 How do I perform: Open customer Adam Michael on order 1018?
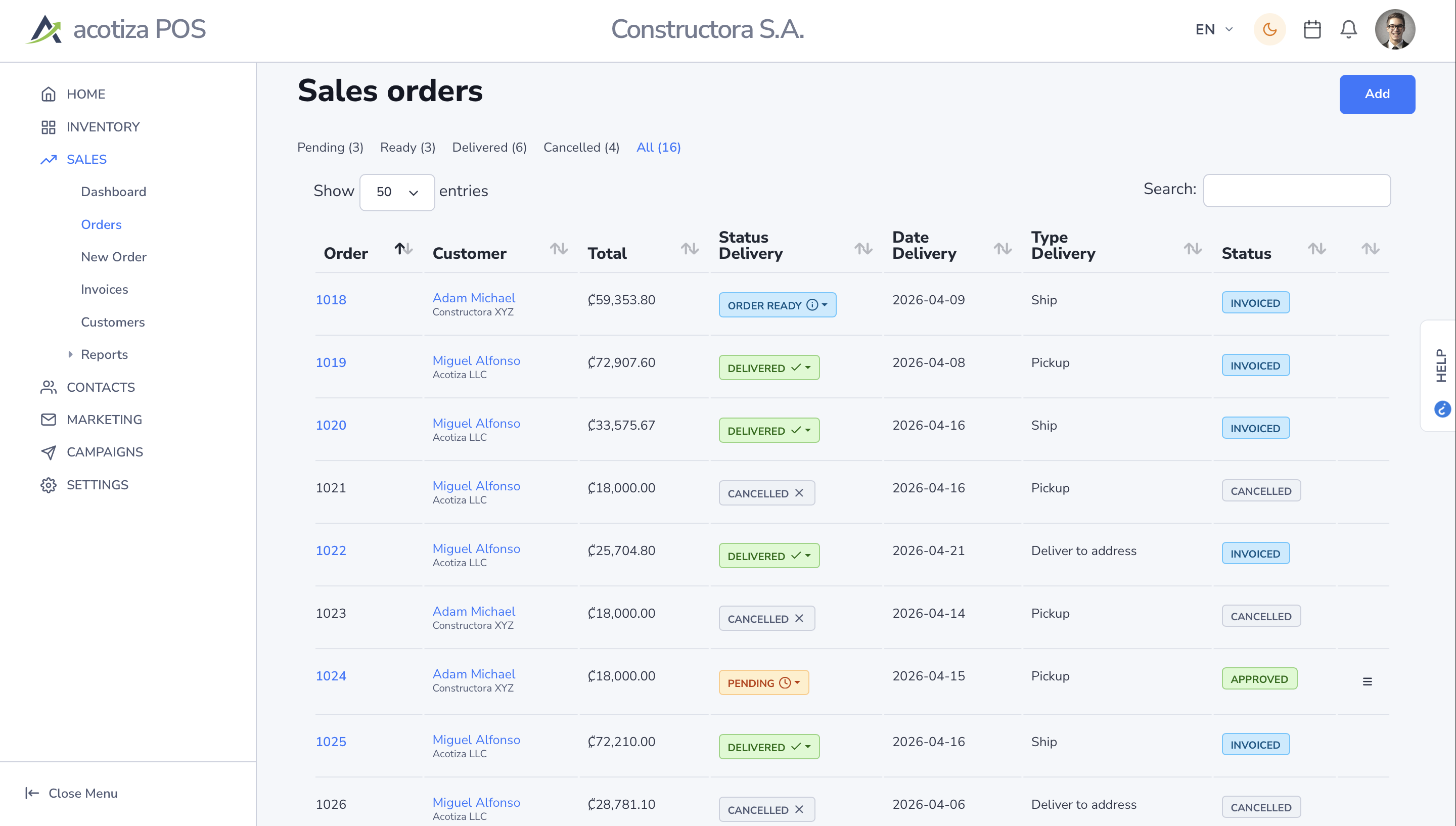pyautogui.click(x=474, y=298)
